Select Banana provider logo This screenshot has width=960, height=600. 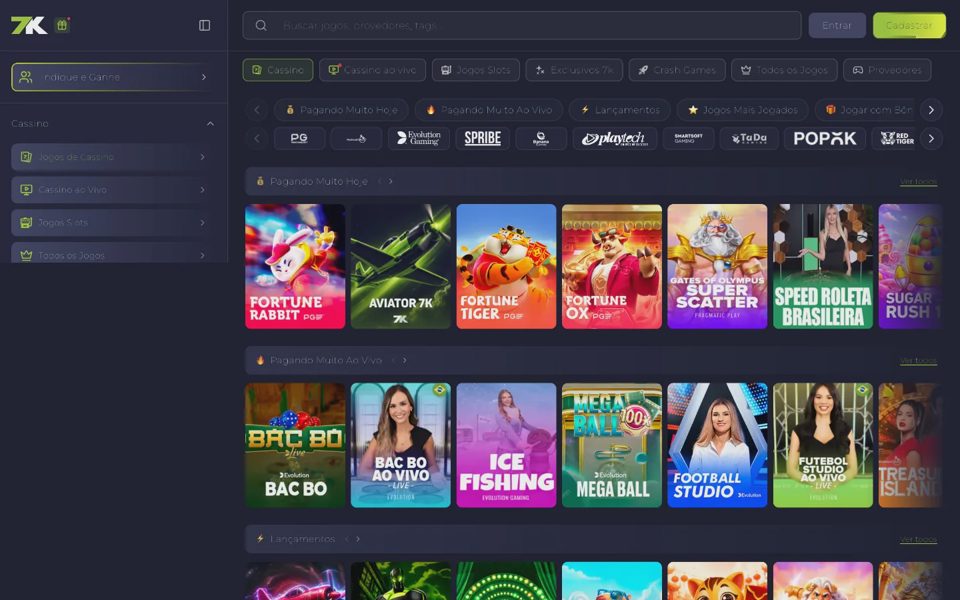click(541, 138)
